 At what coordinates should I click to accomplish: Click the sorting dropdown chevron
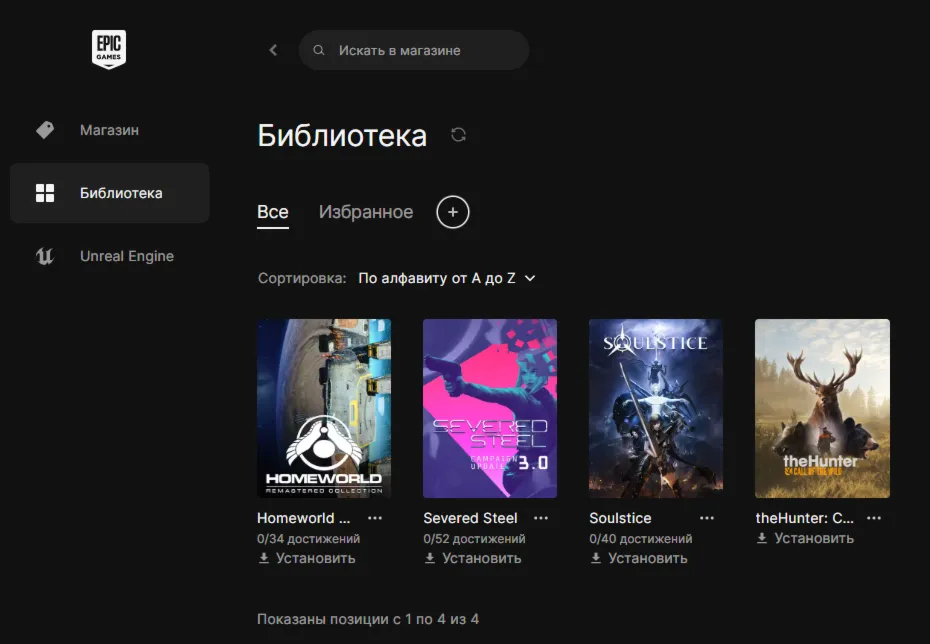(x=530, y=278)
